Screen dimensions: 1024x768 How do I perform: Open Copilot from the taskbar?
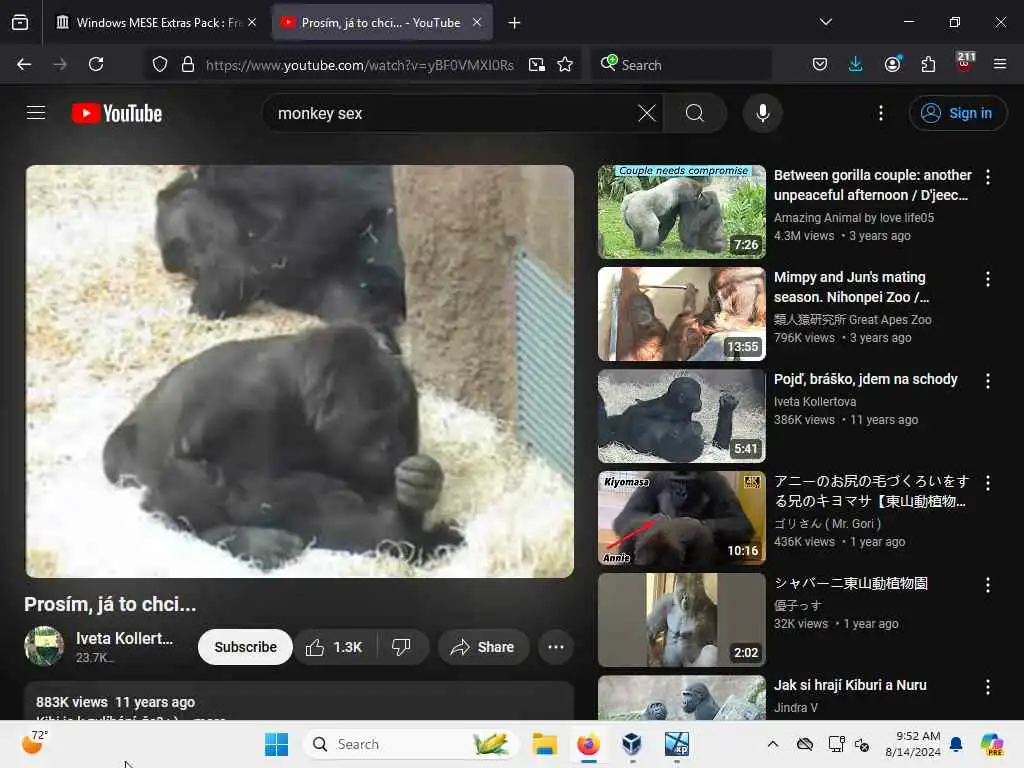click(x=992, y=744)
